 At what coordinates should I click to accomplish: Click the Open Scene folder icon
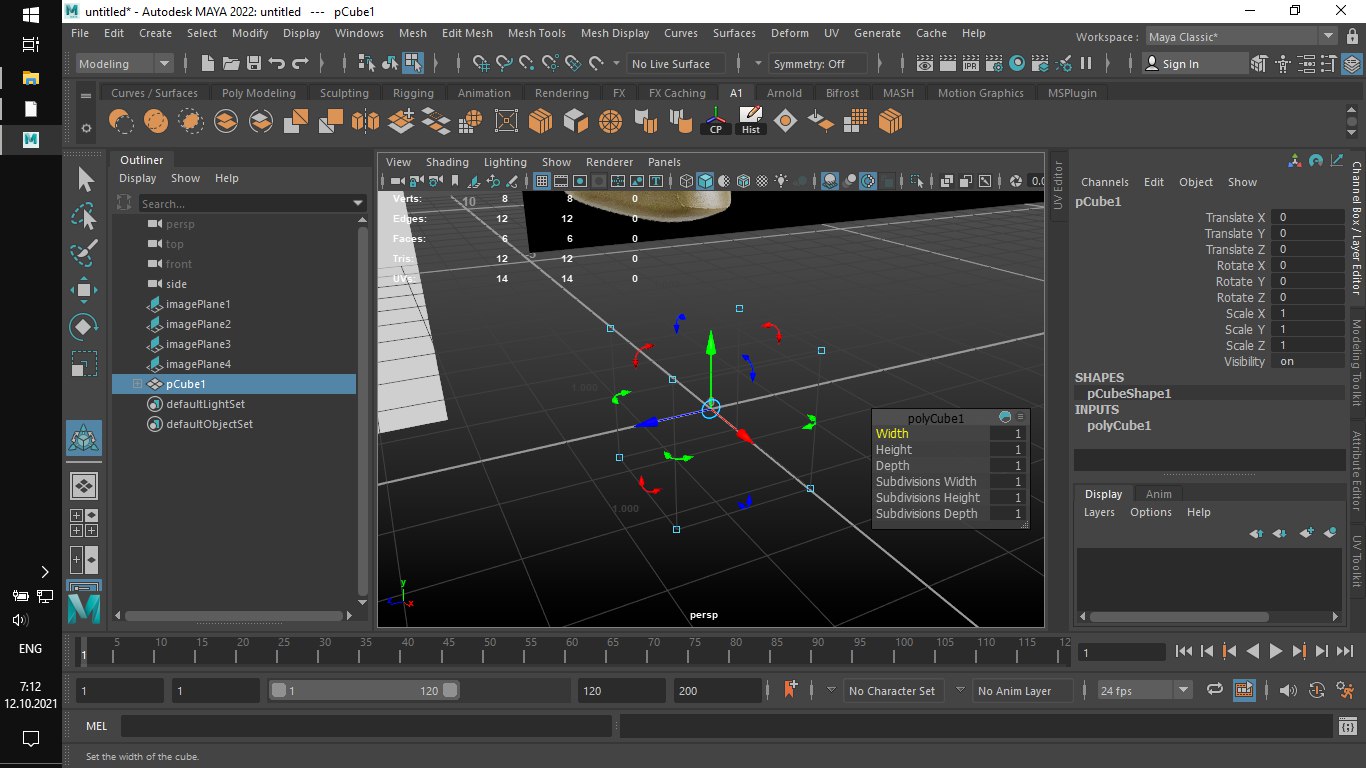tap(231, 63)
